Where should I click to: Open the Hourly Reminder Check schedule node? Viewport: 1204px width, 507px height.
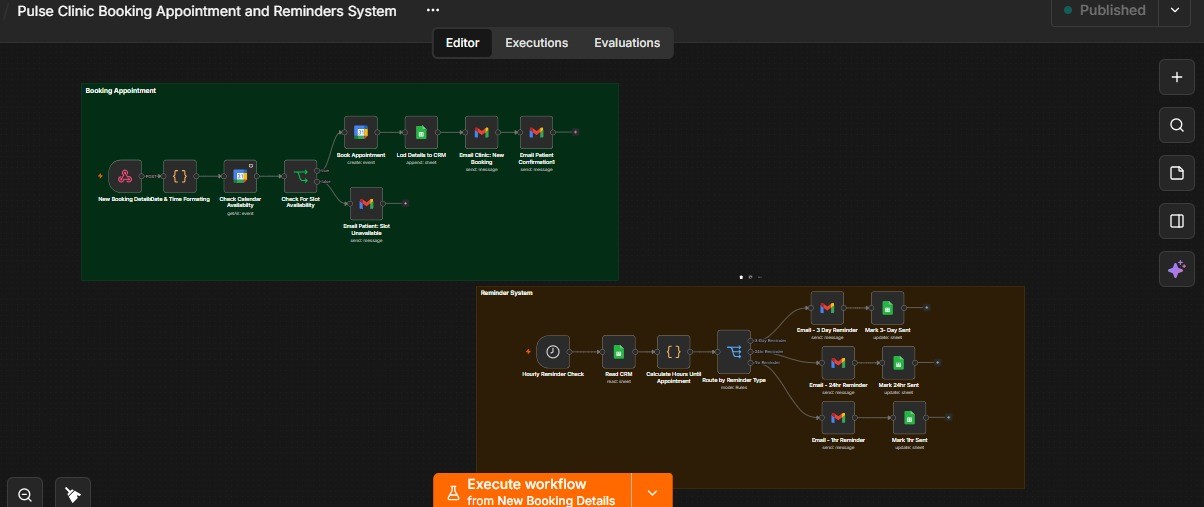point(553,351)
